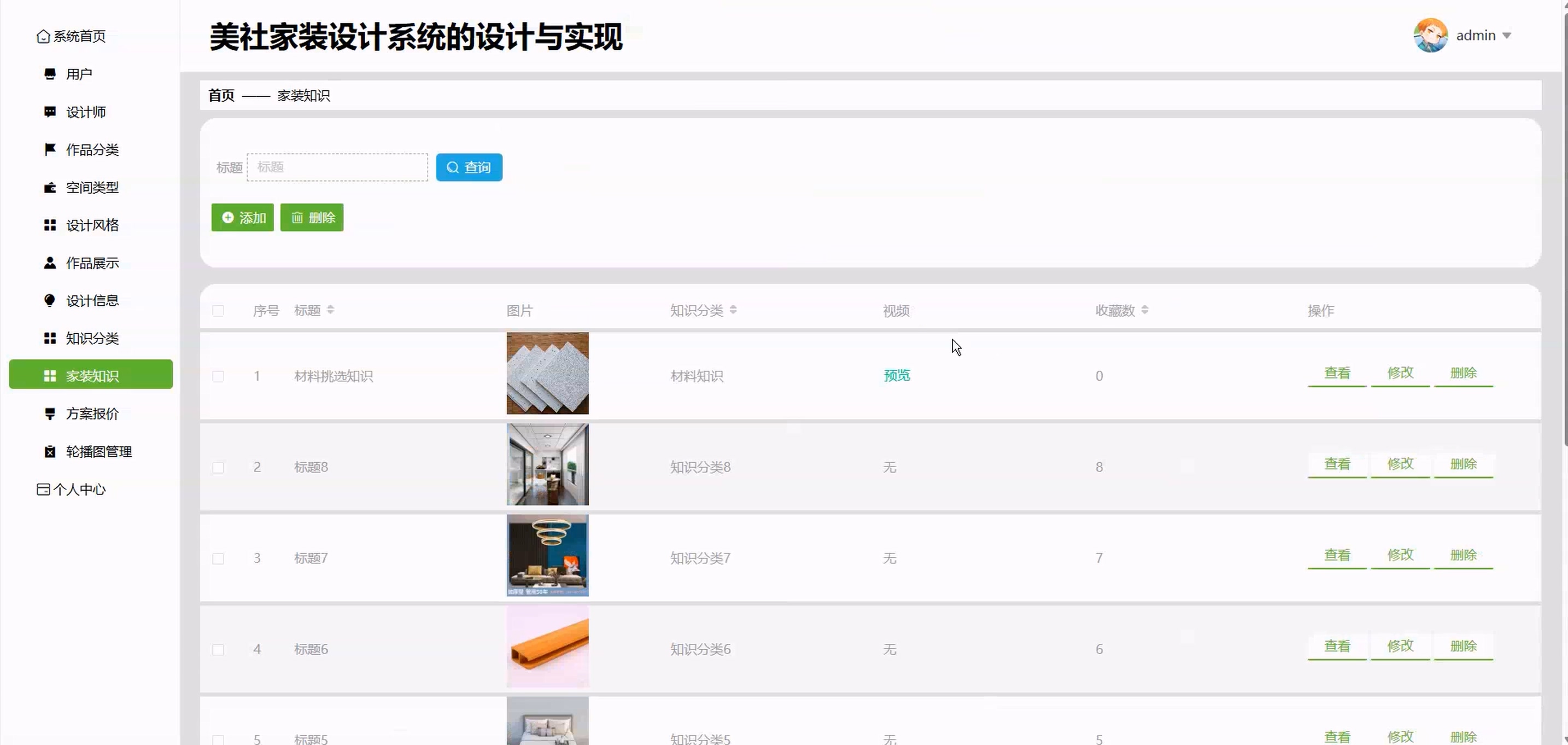This screenshot has height=745, width=1568.
Task: Click the 标题 search input field
Action: (337, 167)
